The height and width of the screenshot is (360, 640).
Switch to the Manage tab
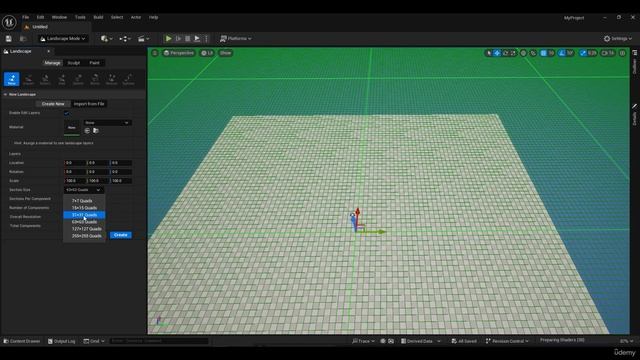click(x=52, y=63)
